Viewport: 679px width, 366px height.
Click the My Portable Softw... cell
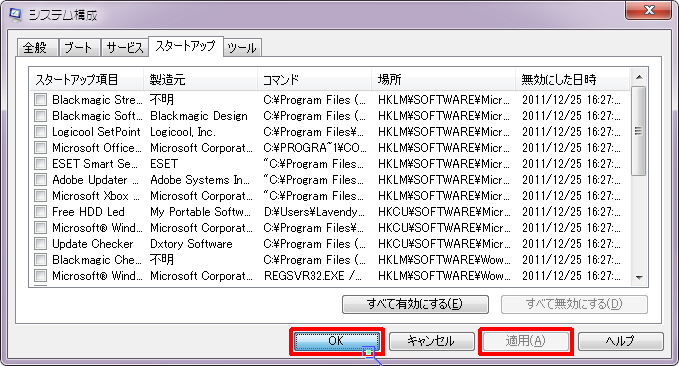pos(200,212)
